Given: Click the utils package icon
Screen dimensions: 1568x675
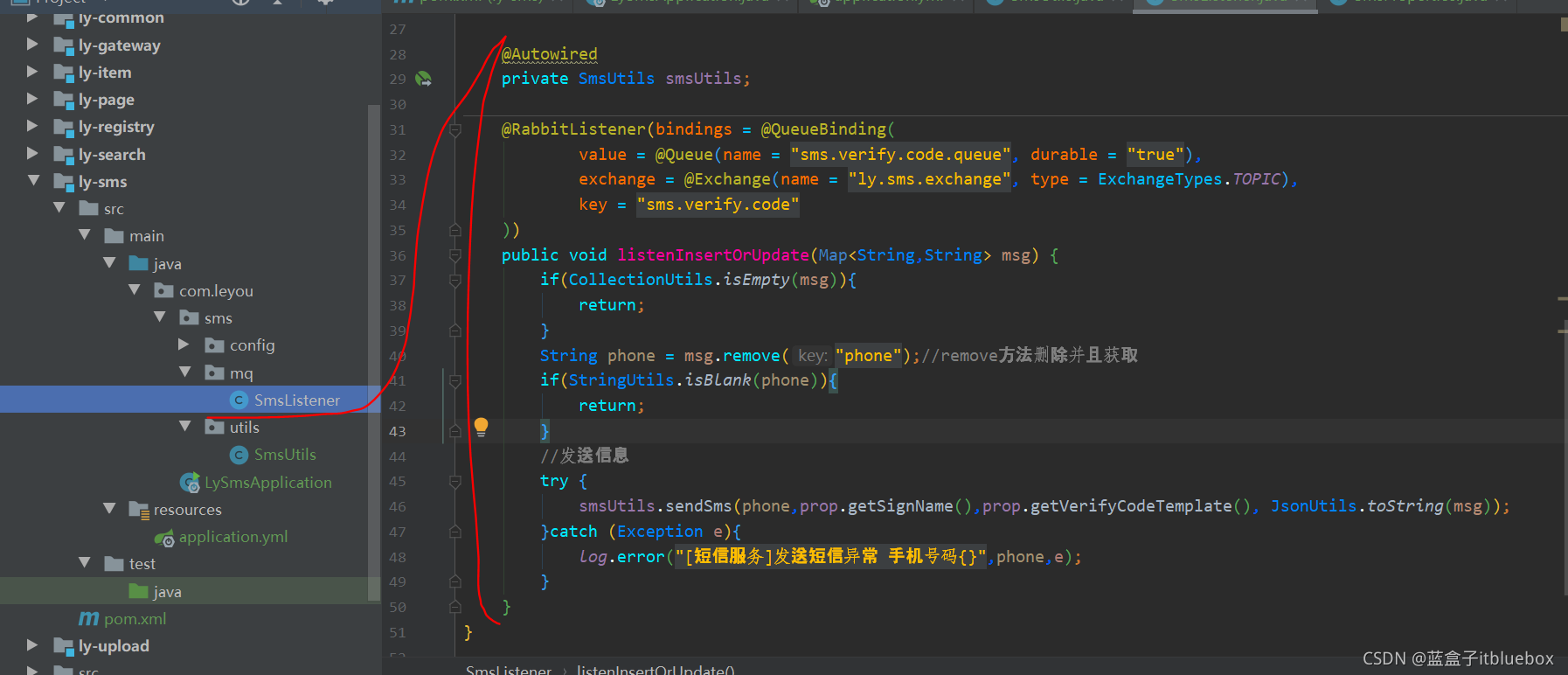Looking at the screenshot, I should (x=215, y=427).
